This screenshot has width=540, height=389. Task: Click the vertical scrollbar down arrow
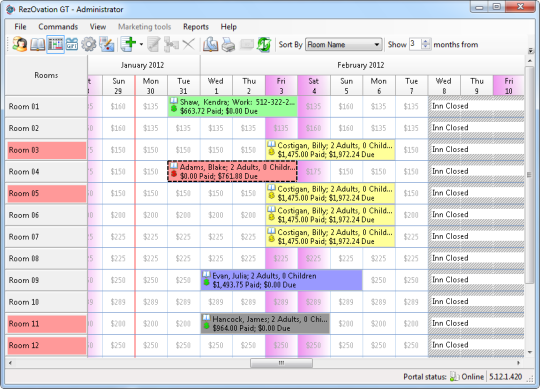529,353
